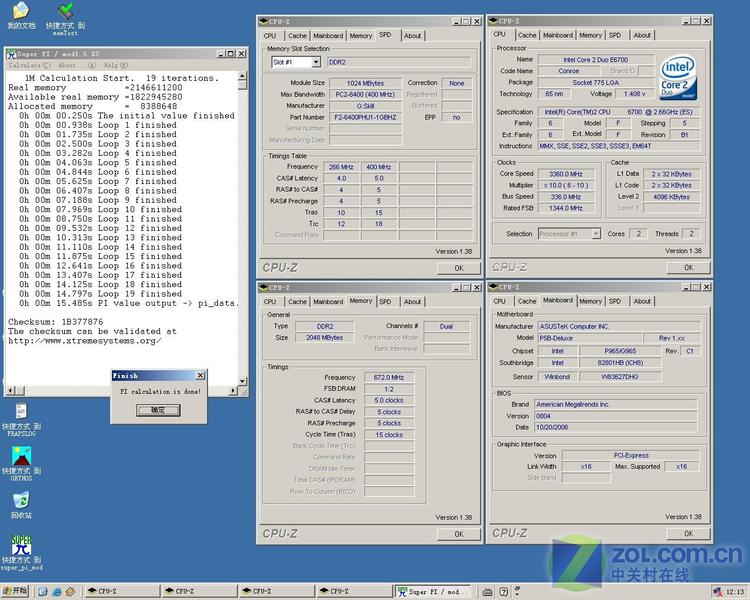750x600 pixels.
Task: Open Memory tab in SPD window
Action: pos(361,35)
